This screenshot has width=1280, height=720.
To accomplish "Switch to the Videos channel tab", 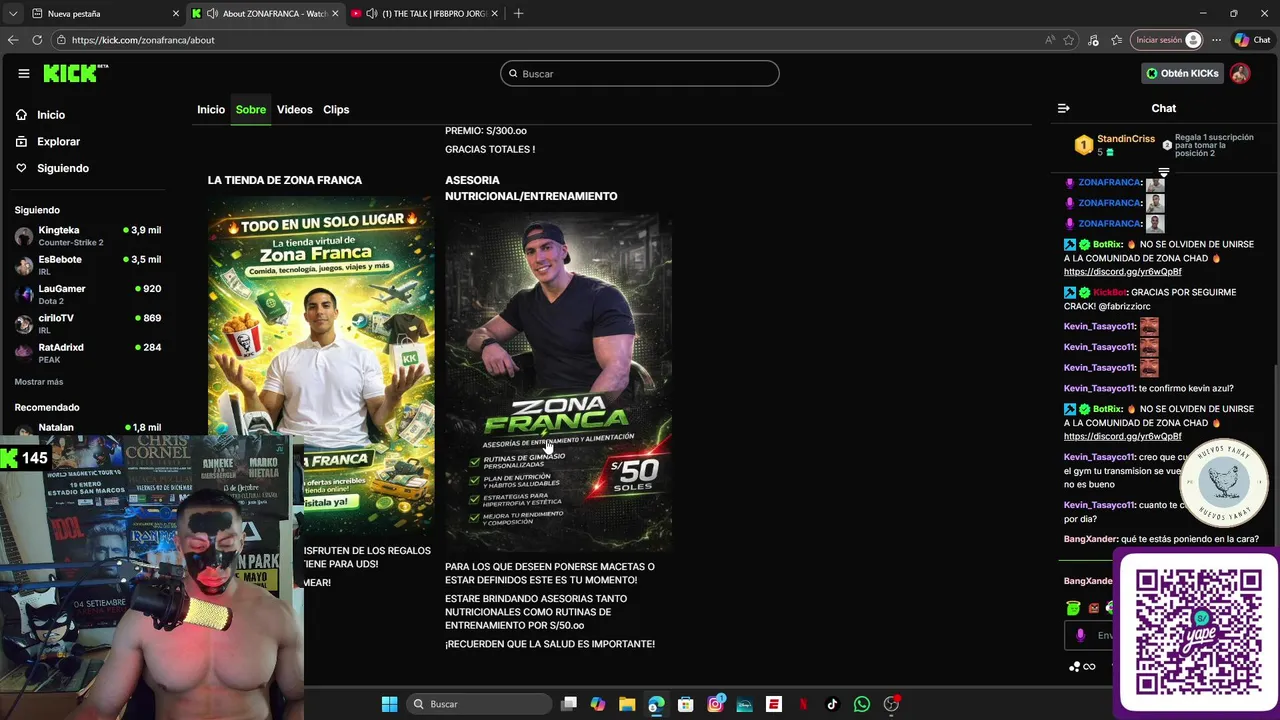I will coord(295,109).
